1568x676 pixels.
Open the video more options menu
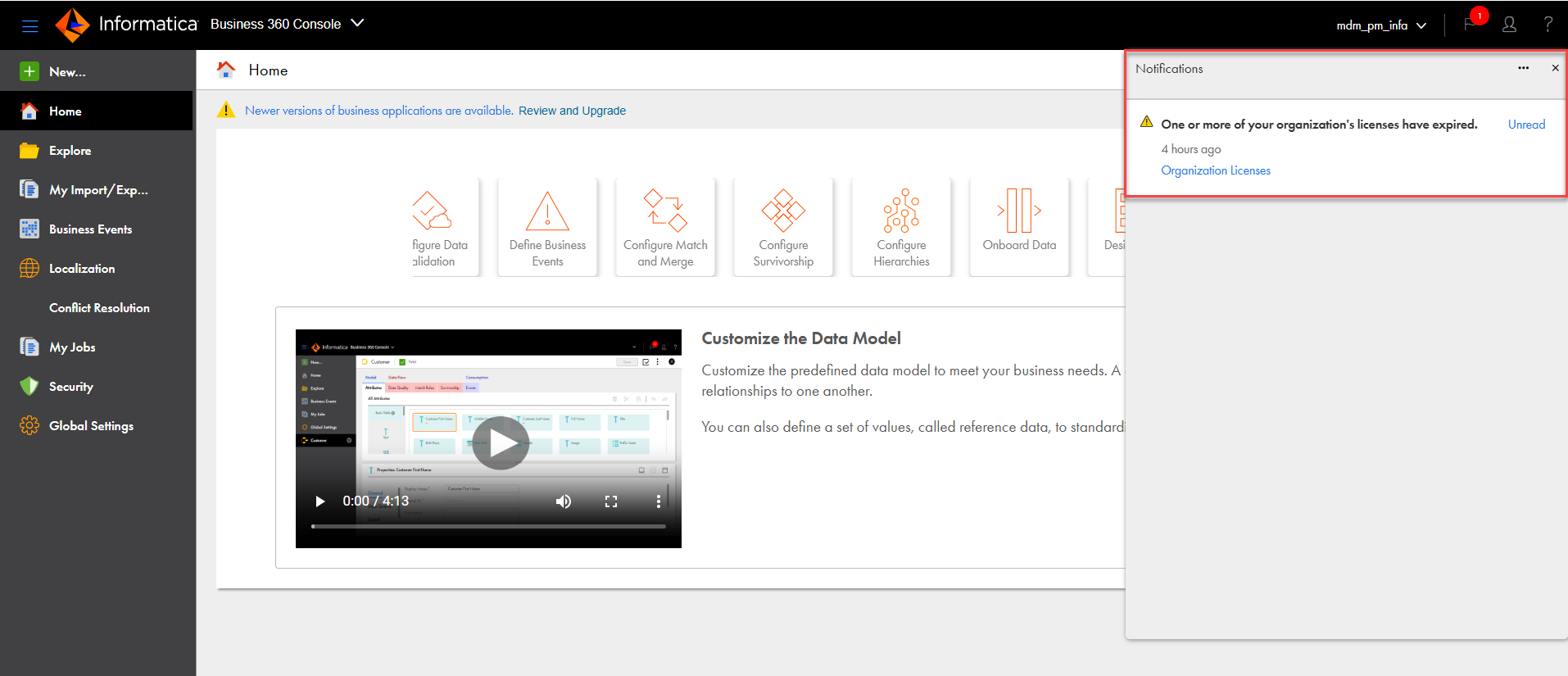tap(659, 501)
